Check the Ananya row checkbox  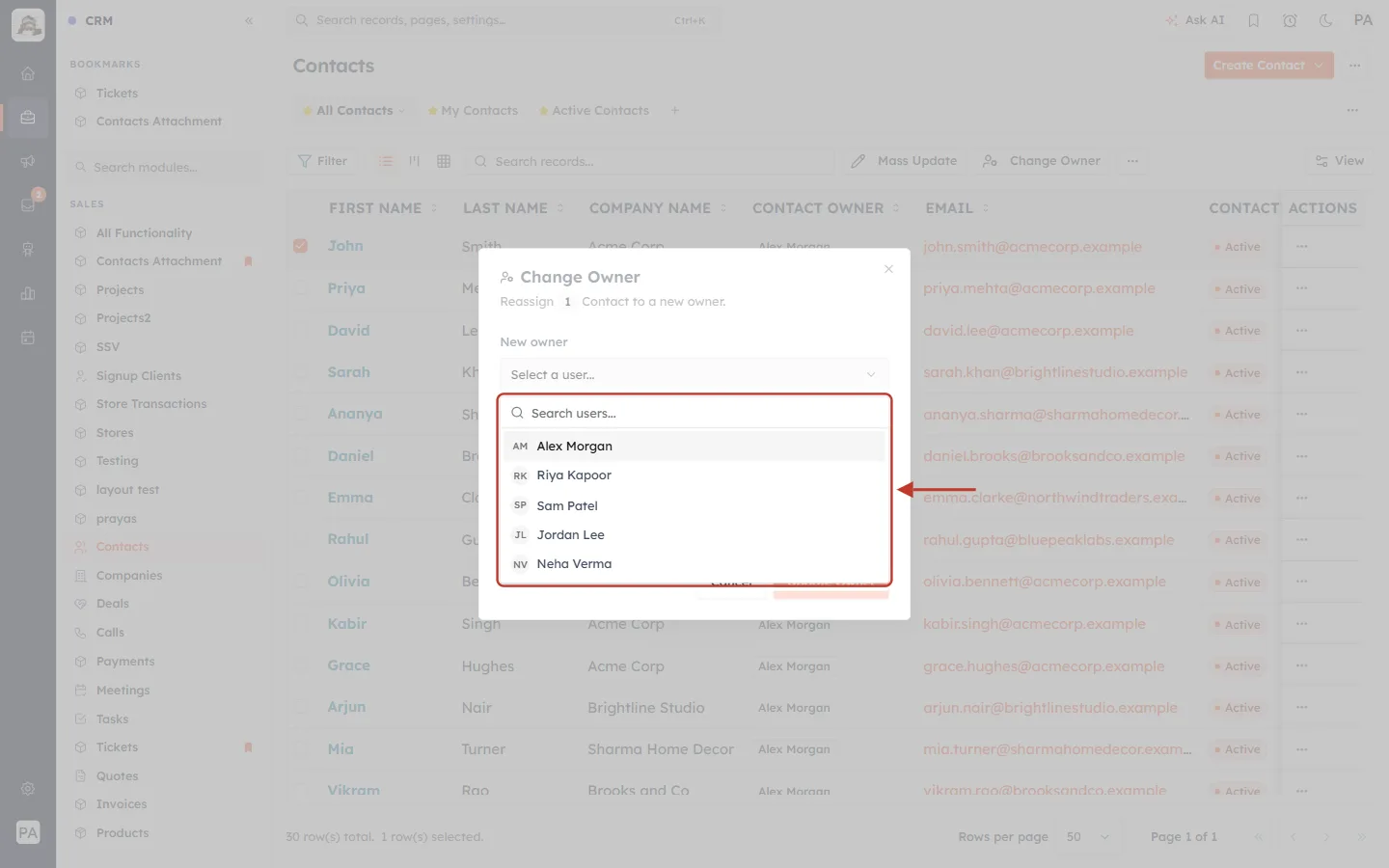point(301,414)
